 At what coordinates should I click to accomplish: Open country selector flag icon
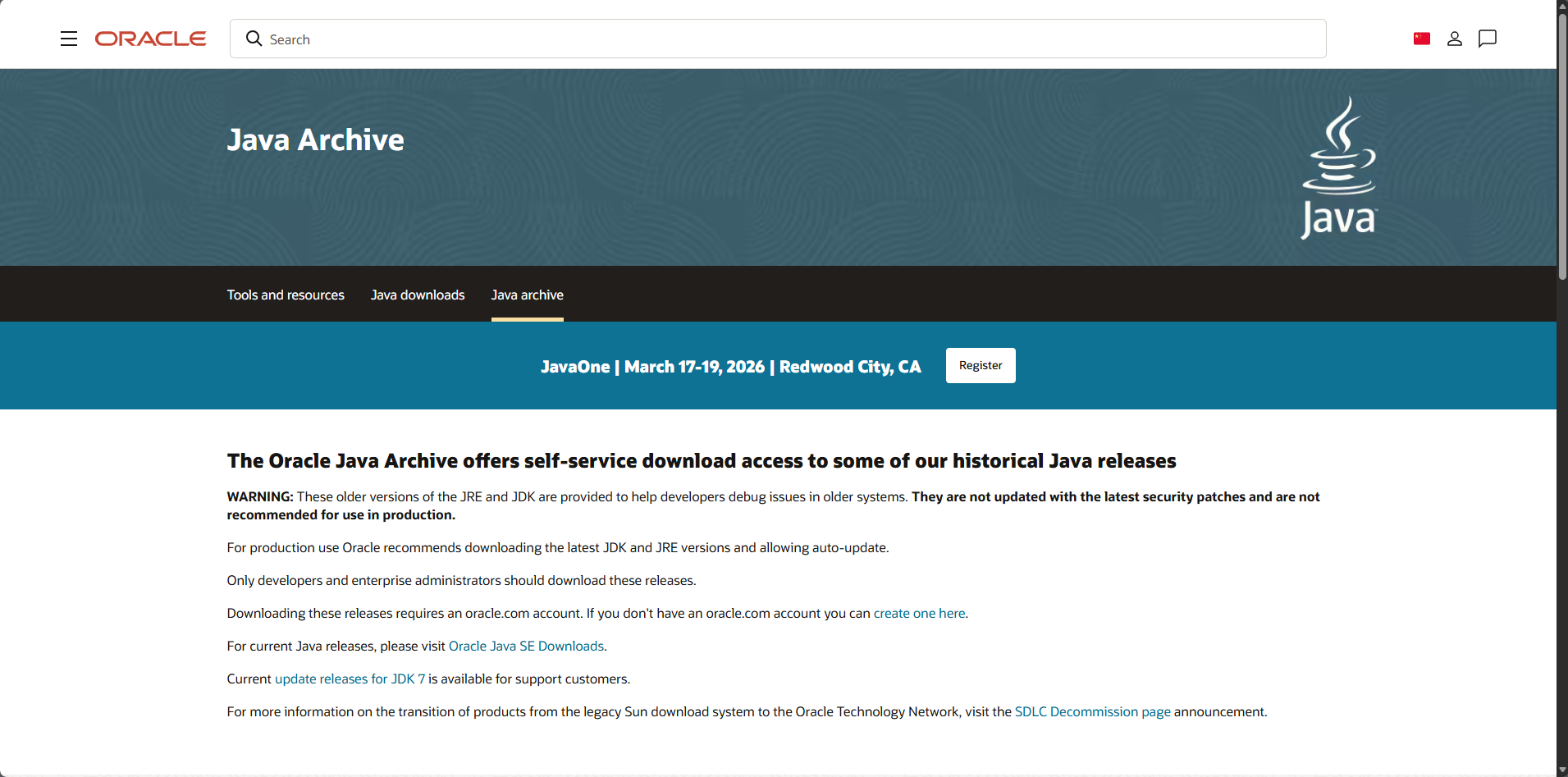click(x=1422, y=39)
